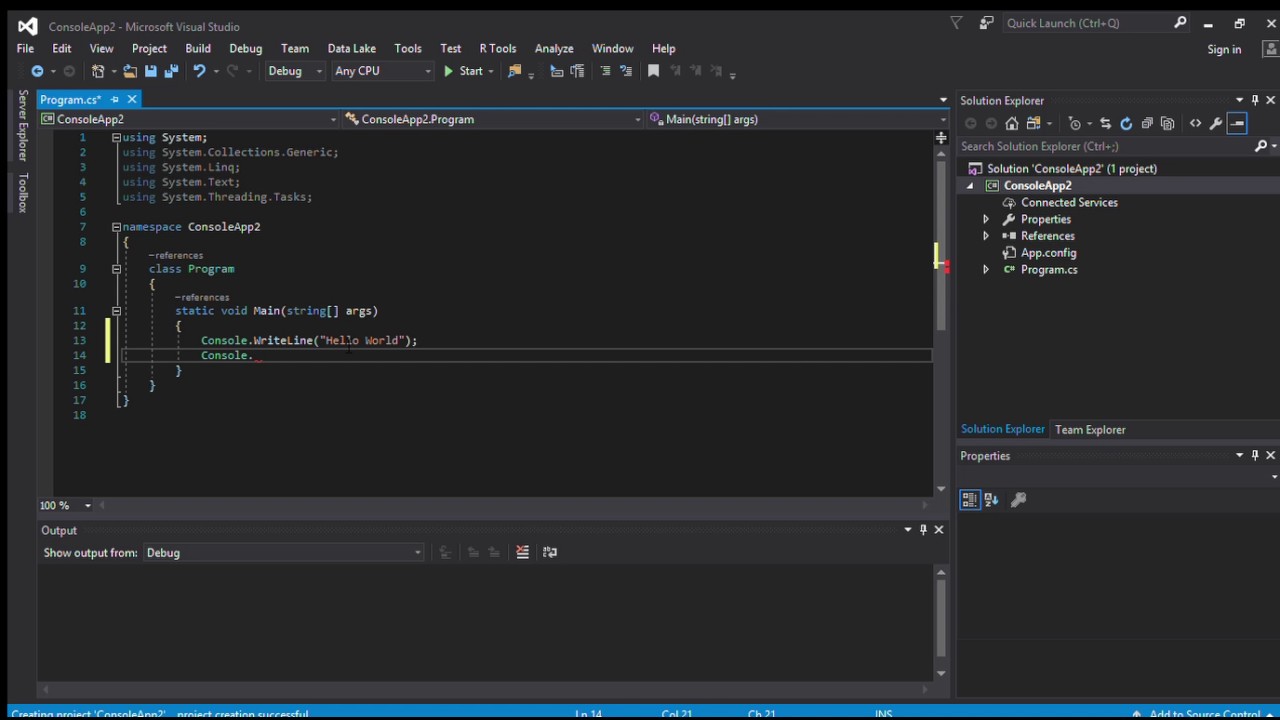Screen dimensions: 1280x720
Task: Click the Undo arrow in toolbar
Action: (199, 71)
